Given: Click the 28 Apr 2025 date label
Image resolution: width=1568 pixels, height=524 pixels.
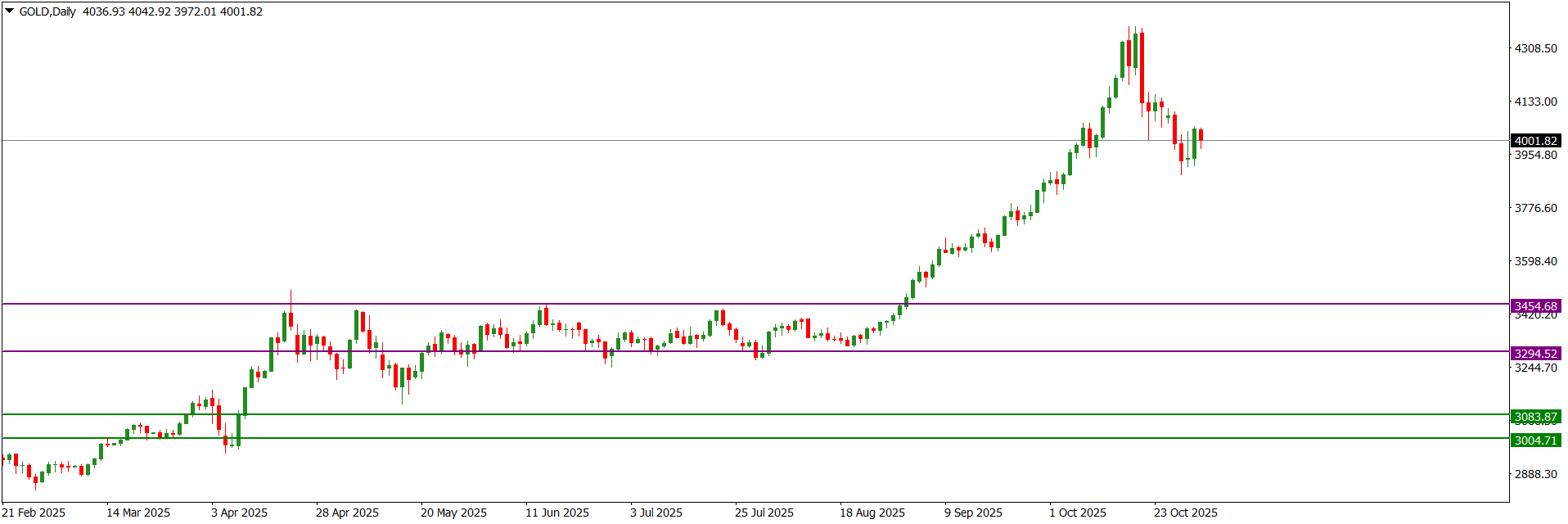Looking at the screenshot, I should point(347,513).
